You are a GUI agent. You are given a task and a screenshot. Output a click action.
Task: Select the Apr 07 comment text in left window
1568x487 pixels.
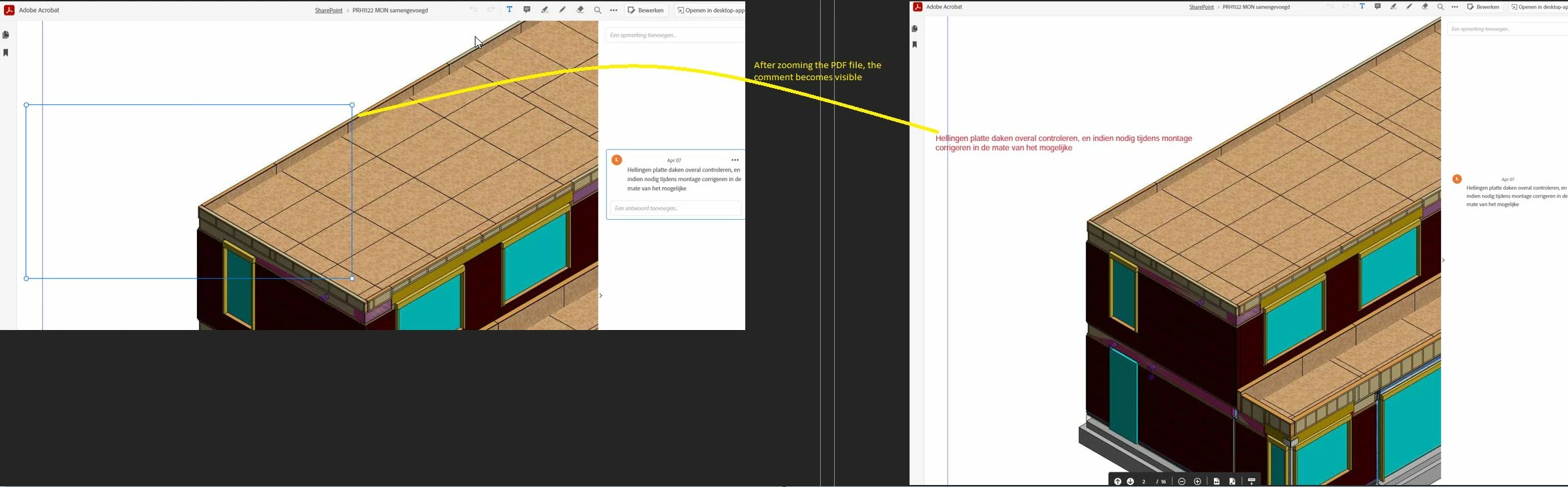pos(684,179)
